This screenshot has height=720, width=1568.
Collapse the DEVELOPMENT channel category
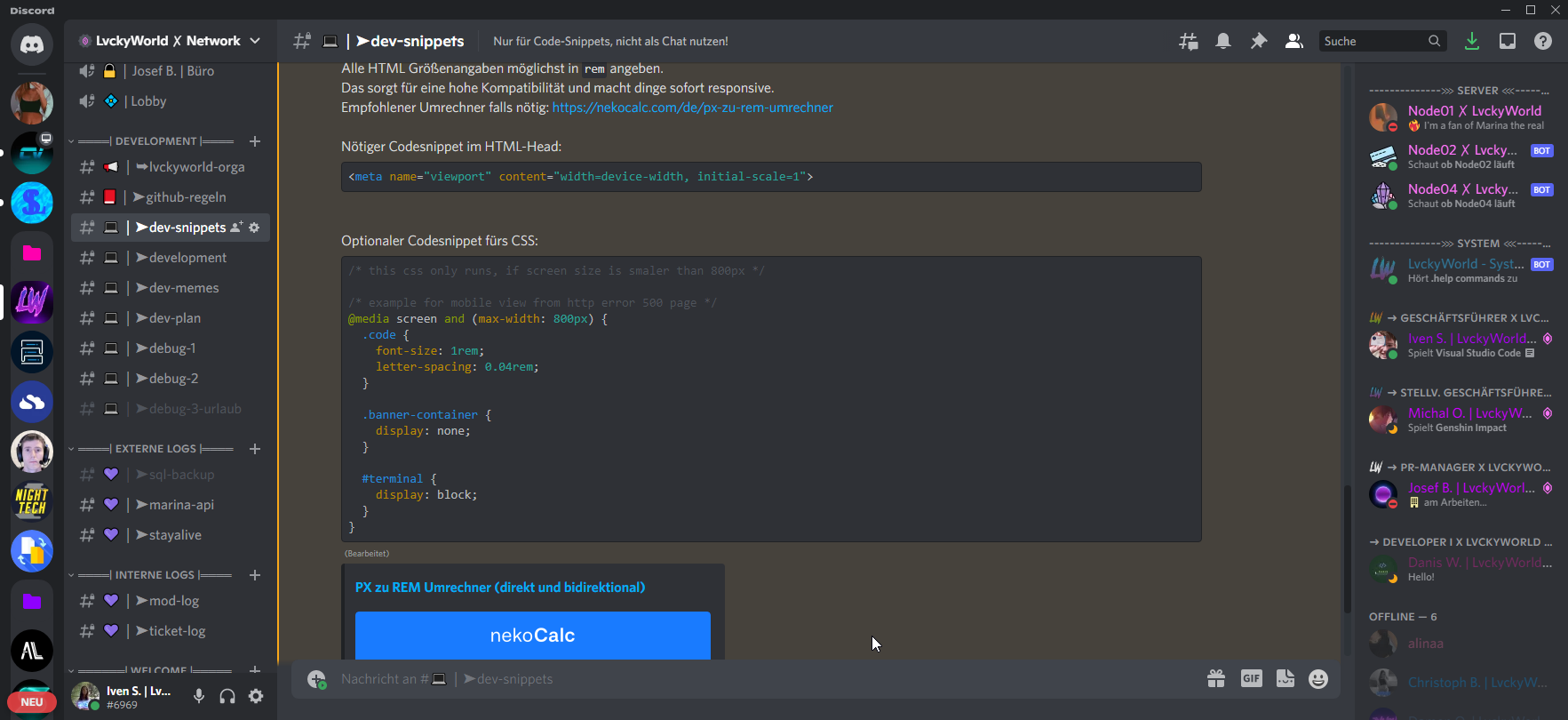(156, 141)
